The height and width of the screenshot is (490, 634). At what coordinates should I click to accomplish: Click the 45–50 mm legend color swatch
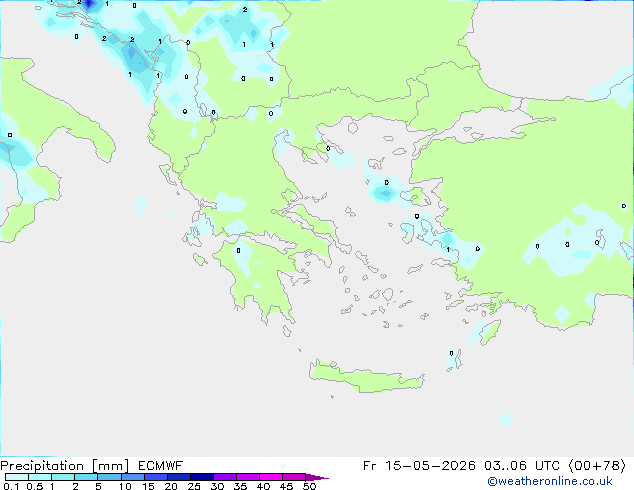tap(294, 477)
